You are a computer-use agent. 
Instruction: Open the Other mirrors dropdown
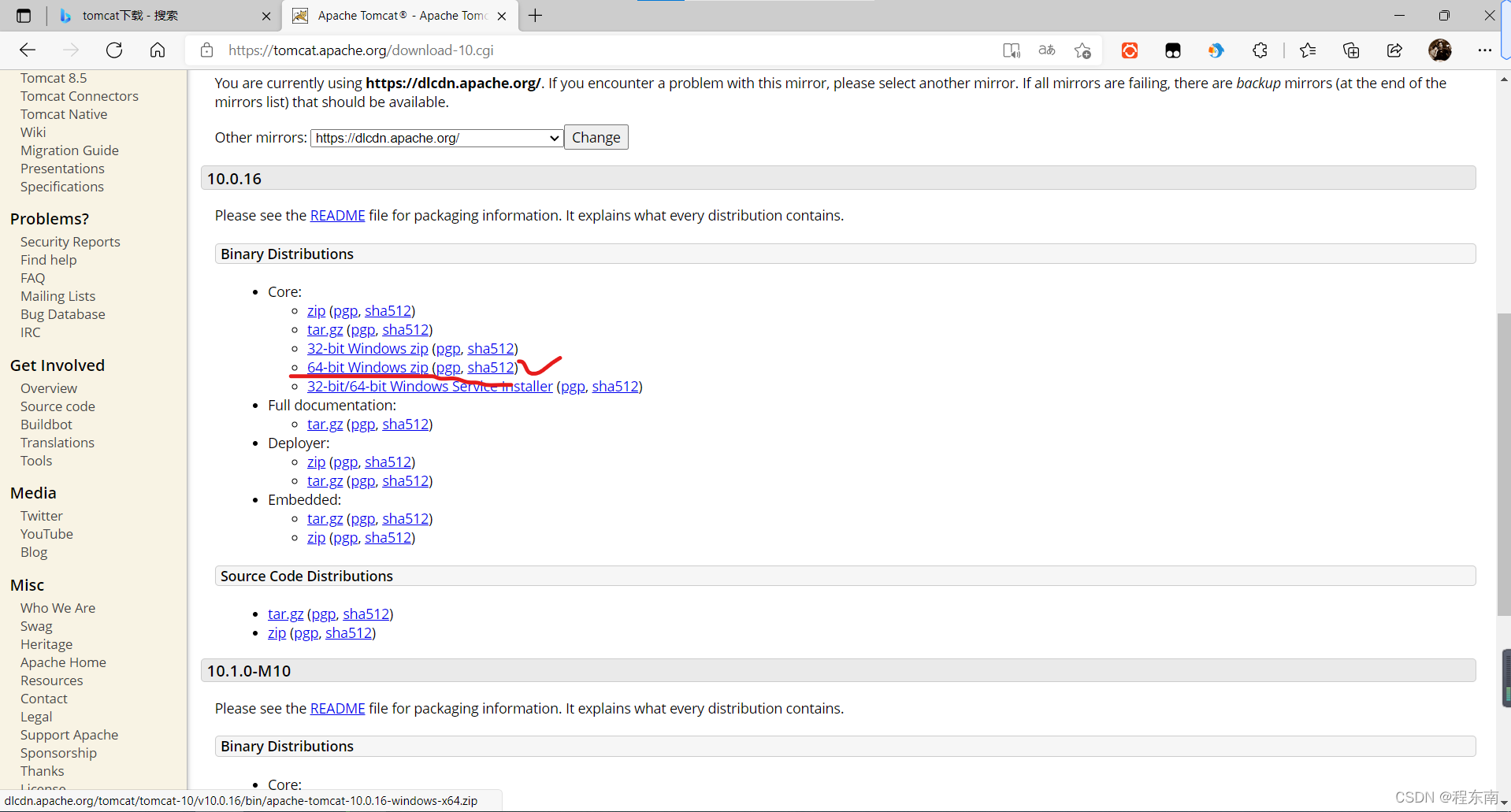[436, 138]
